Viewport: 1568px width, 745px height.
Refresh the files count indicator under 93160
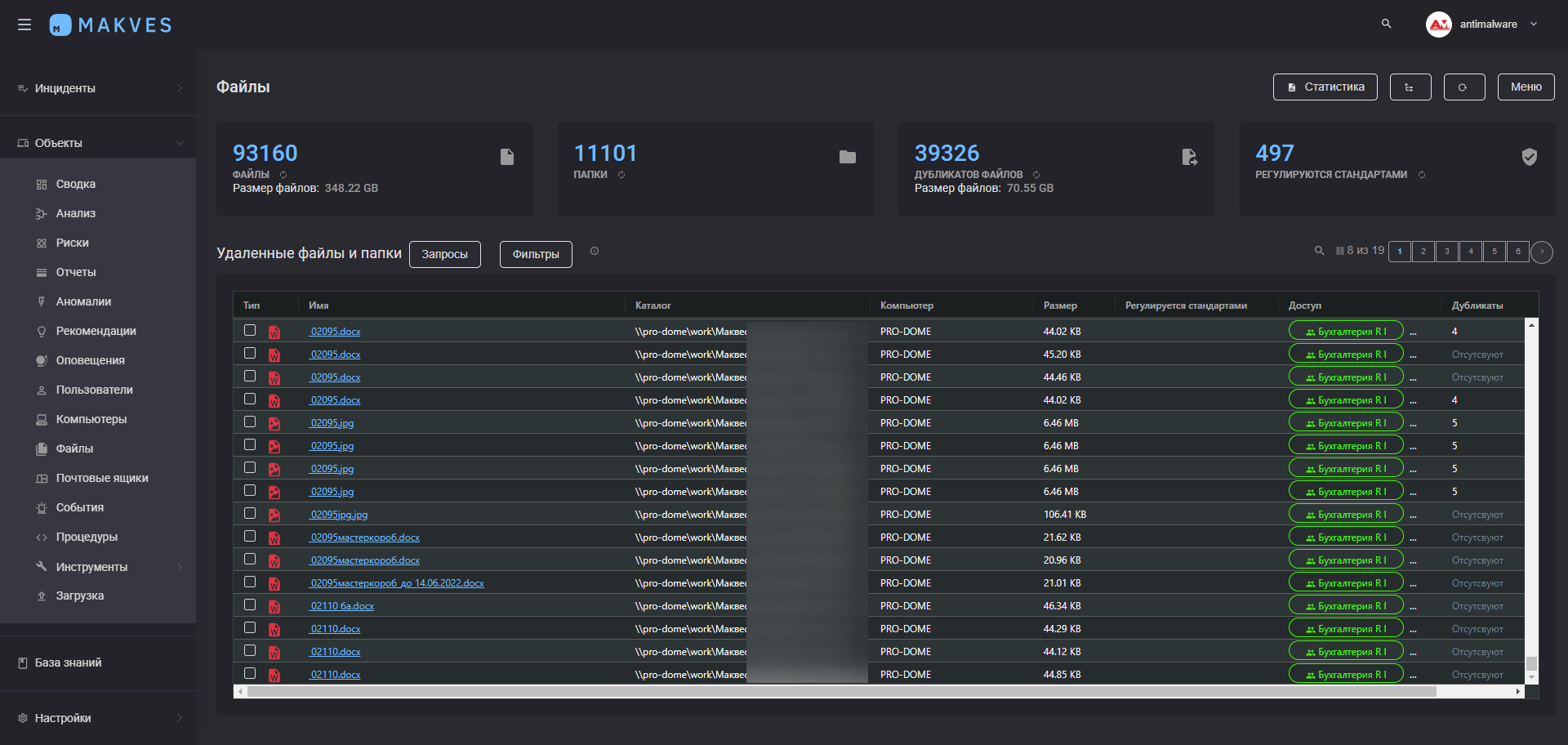coord(283,175)
